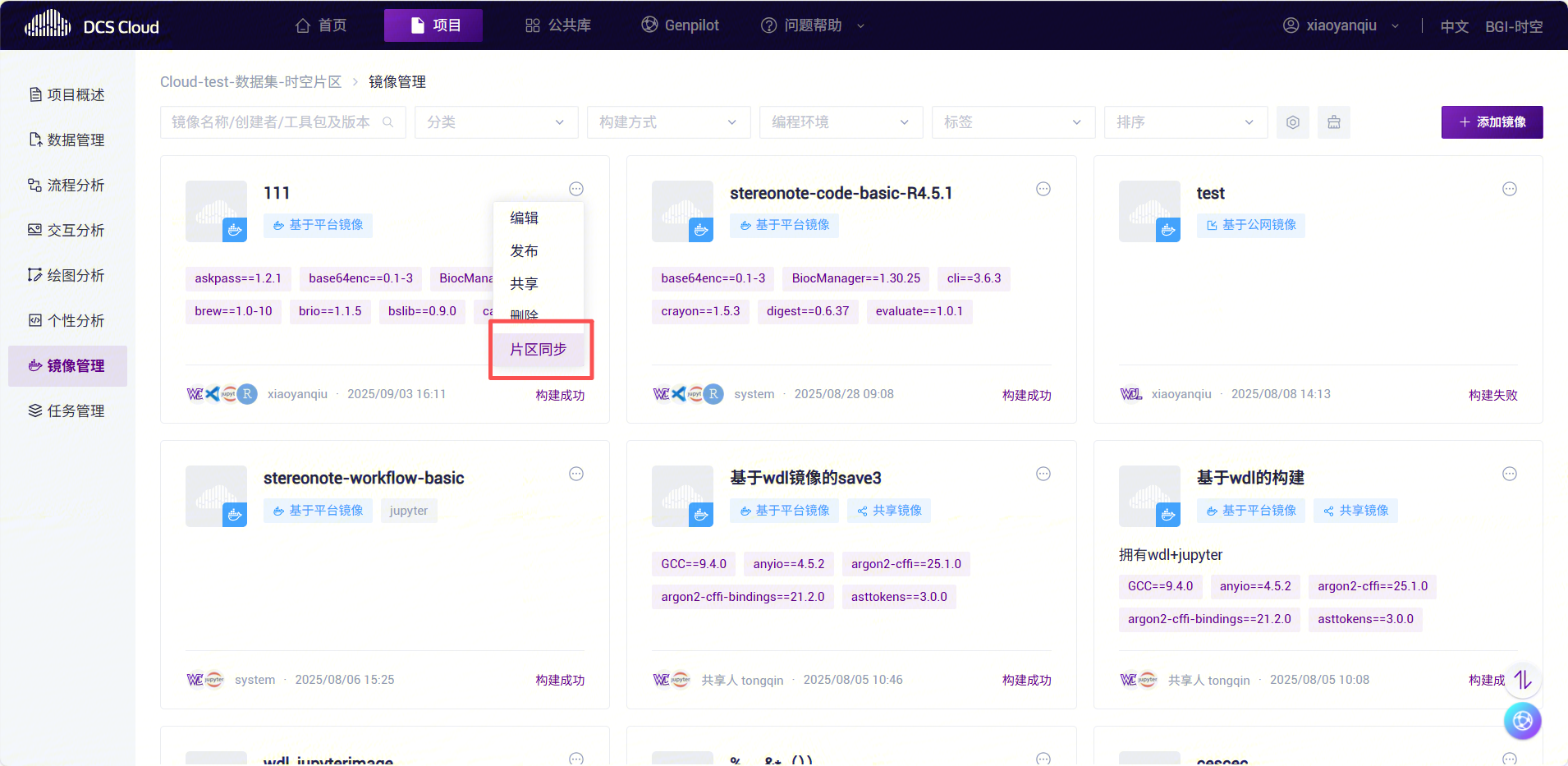1568x766 pixels.
Task: Open more options menu on test card
Action: (1509, 189)
